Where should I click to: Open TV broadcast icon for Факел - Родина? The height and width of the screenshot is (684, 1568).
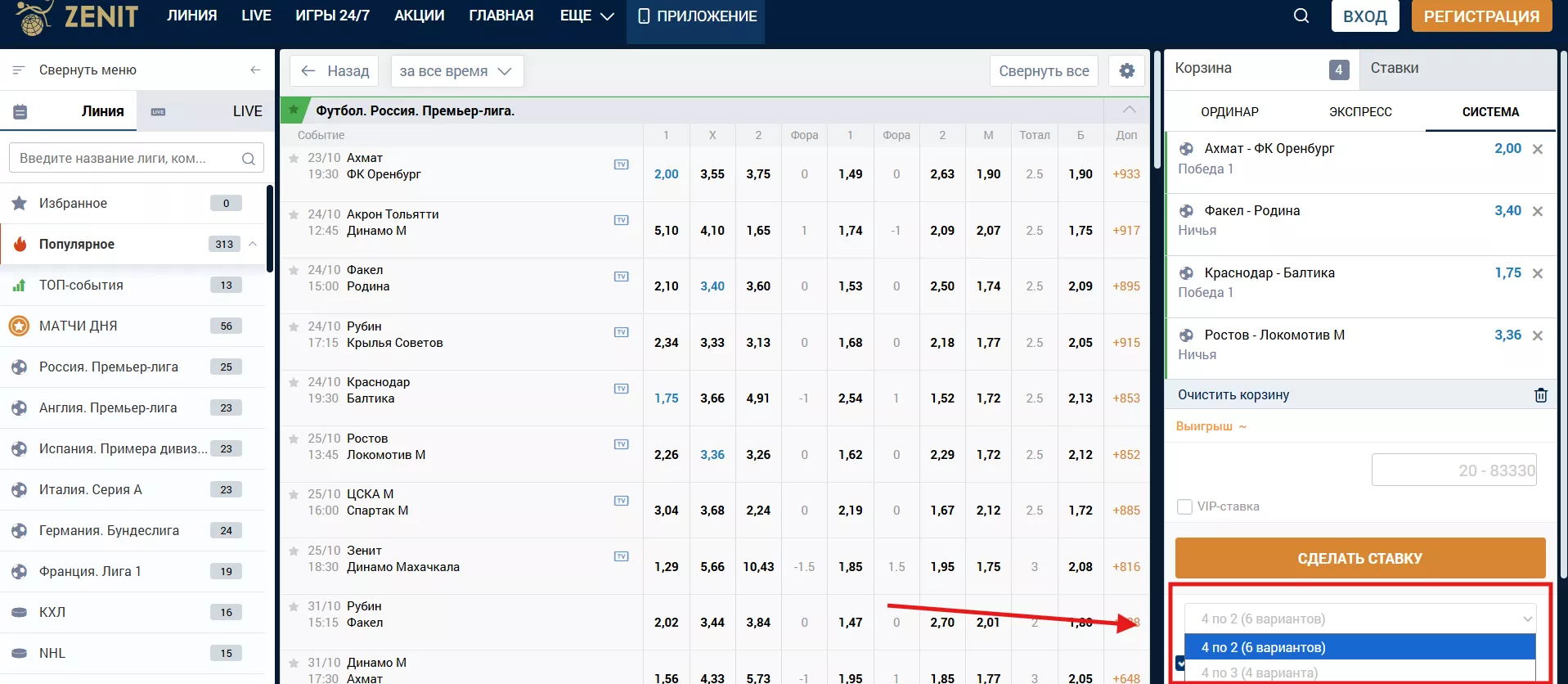coord(622,277)
